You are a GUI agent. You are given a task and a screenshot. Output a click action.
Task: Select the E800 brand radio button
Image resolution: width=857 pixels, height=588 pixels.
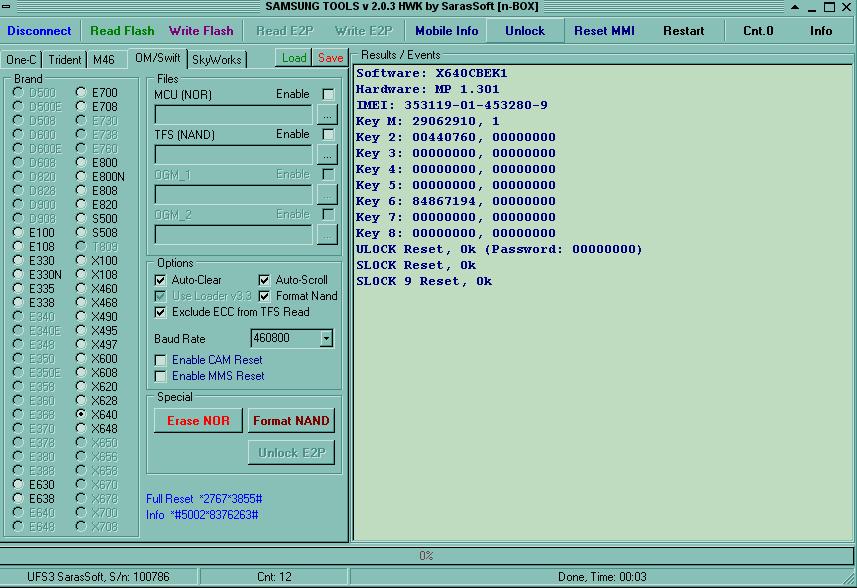click(x=81, y=162)
